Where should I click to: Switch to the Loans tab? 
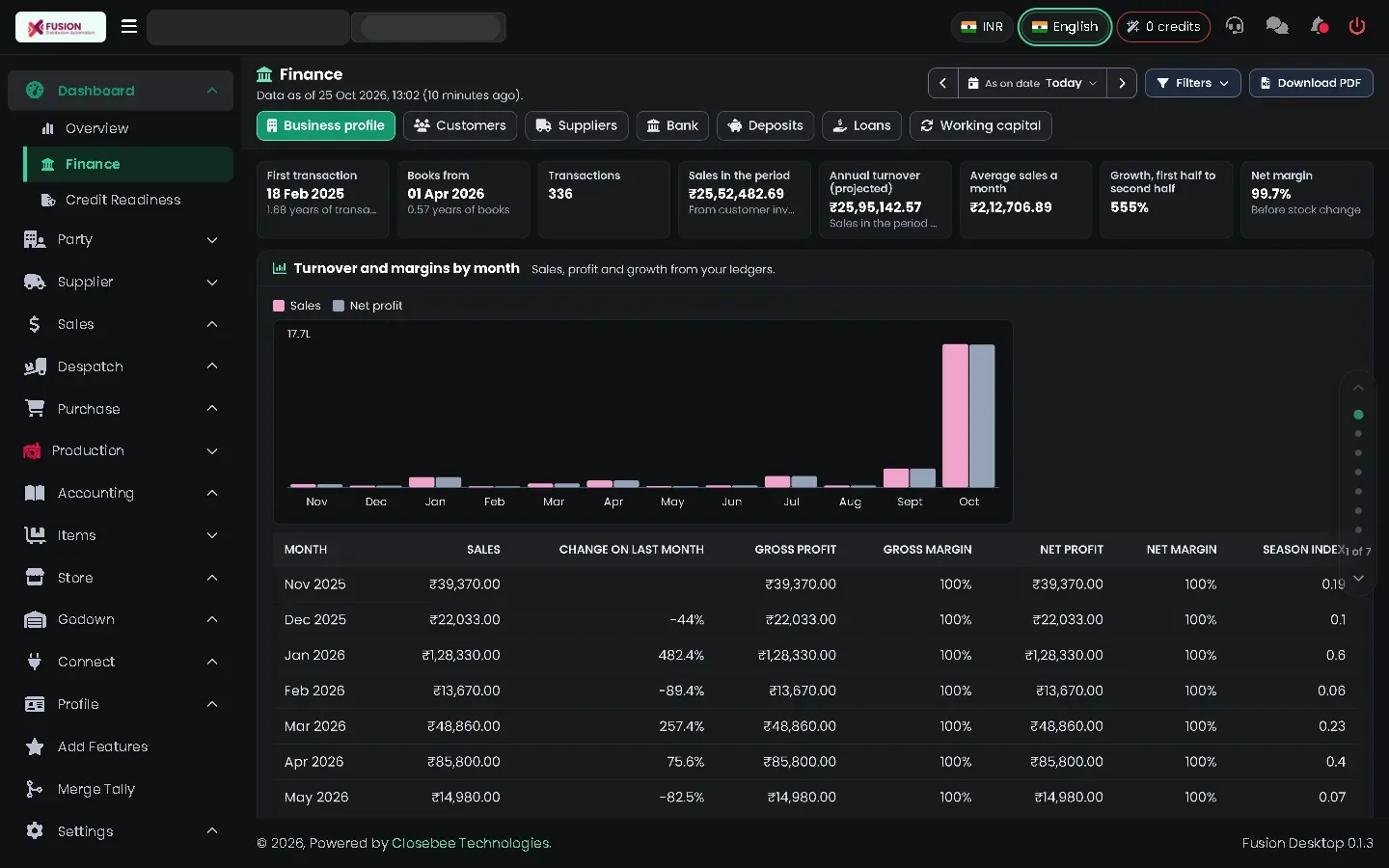pos(862,125)
